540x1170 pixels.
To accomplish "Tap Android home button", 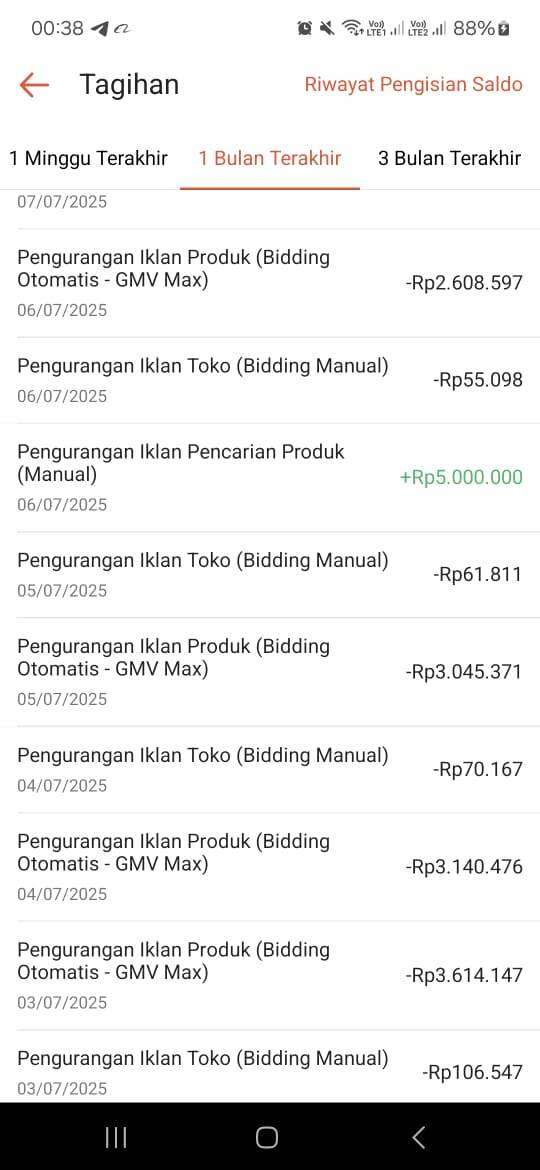I will coord(267,1137).
